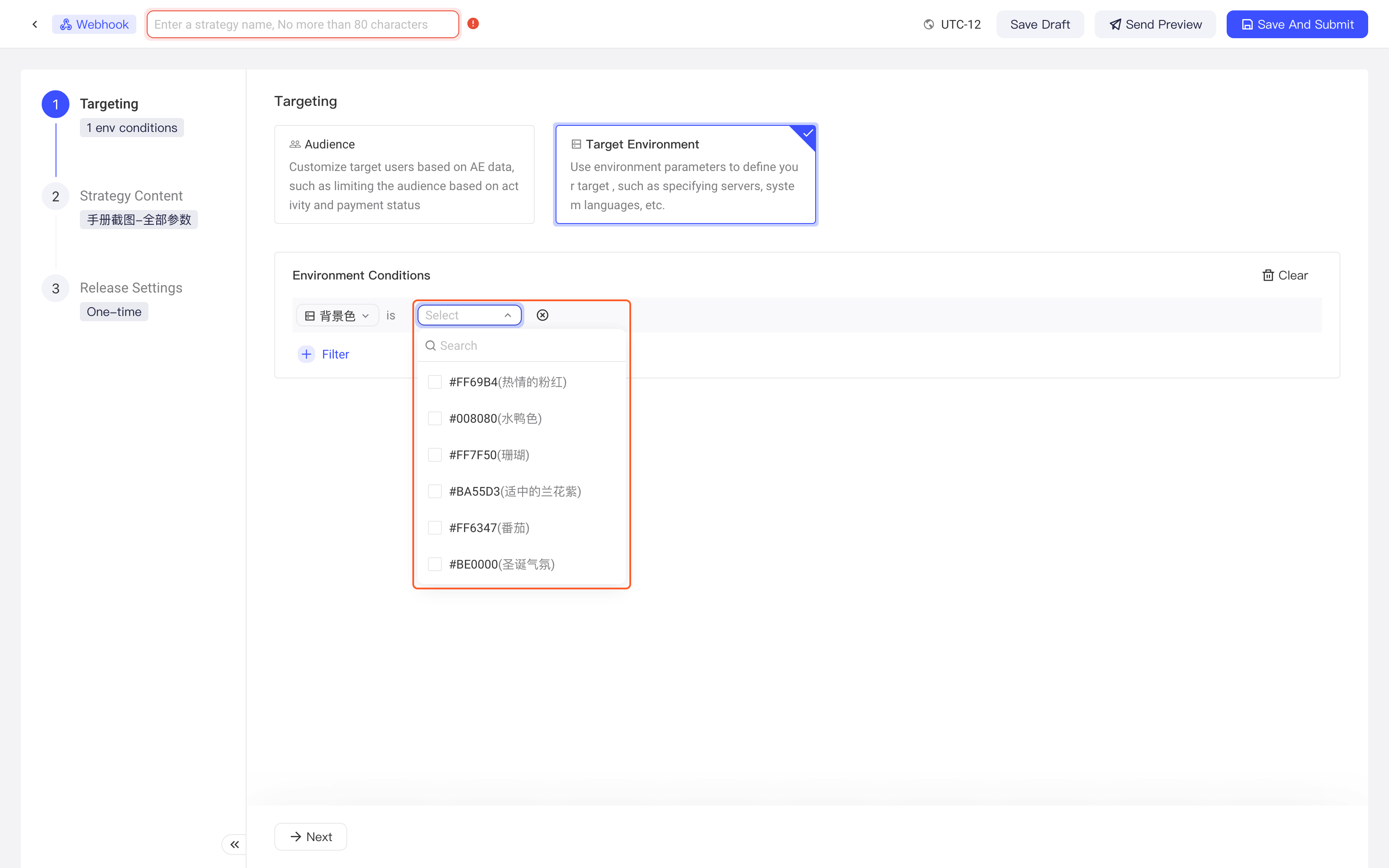Click the 'is' operator label
The width and height of the screenshot is (1389, 868).
pyautogui.click(x=391, y=315)
